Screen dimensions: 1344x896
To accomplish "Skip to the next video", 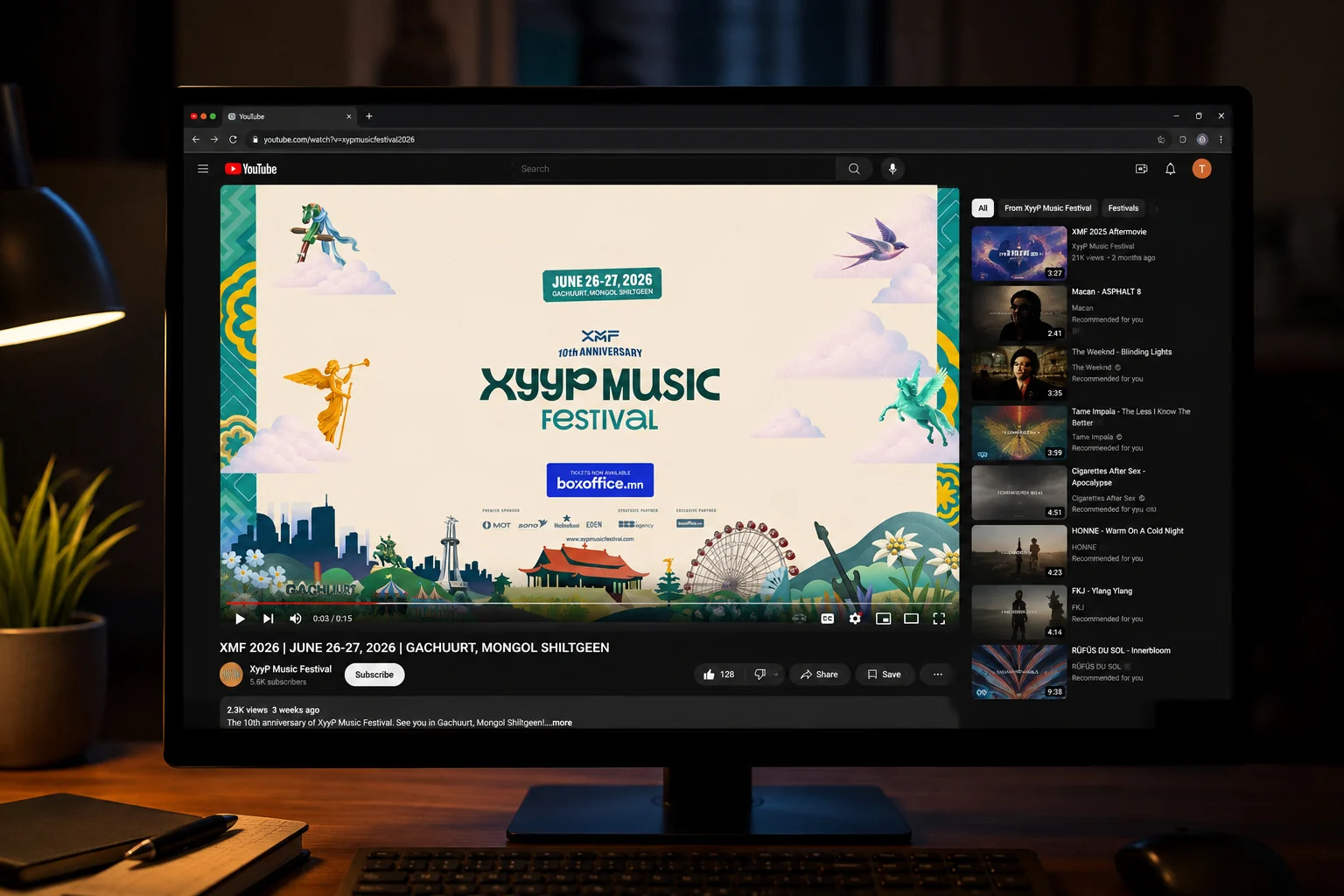I will click(268, 619).
